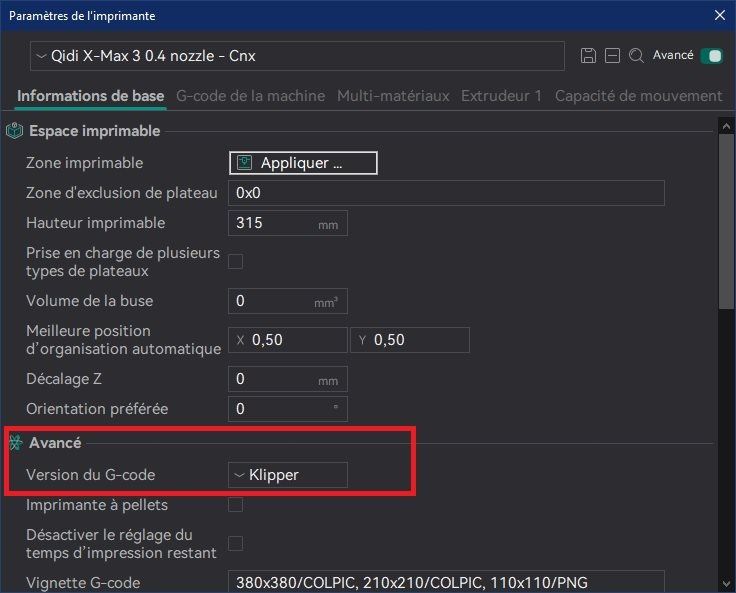The image size is (736, 593).
Task: Open the Capacité de mouvement tab
Action: click(x=638, y=96)
